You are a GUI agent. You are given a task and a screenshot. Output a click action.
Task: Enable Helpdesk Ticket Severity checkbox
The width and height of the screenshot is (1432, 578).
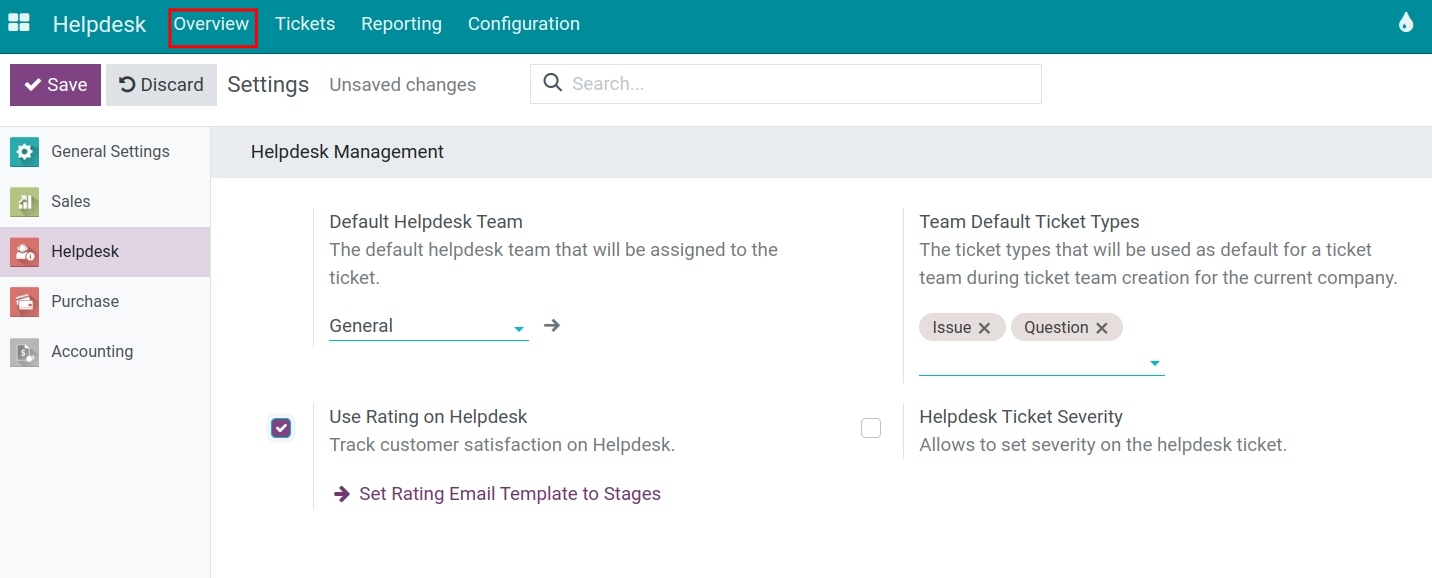coord(871,428)
